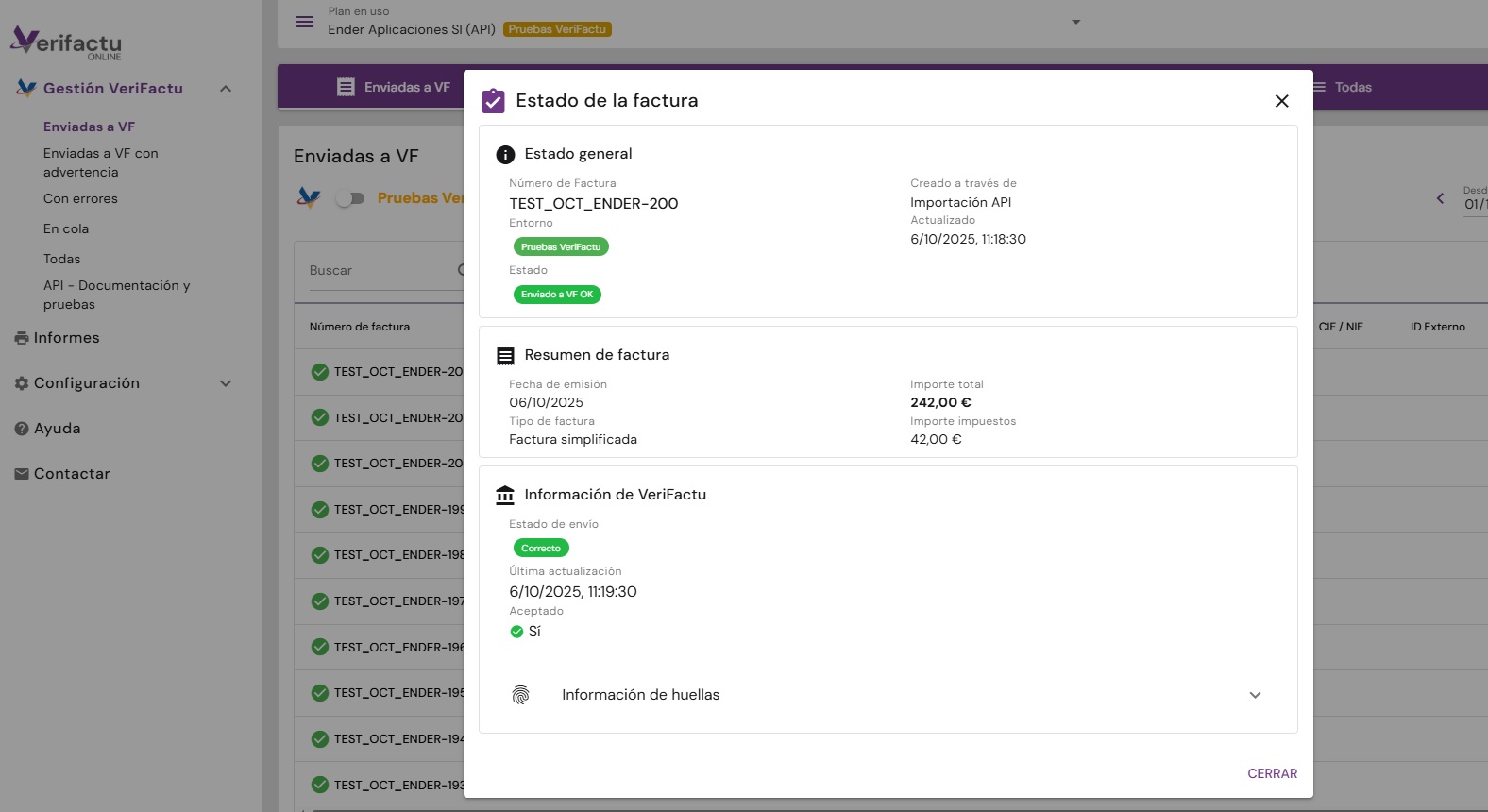1488x812 pixels.
Task: Collapse the Gestión VeriFactu sidebar group
Action: click(226, 89)
